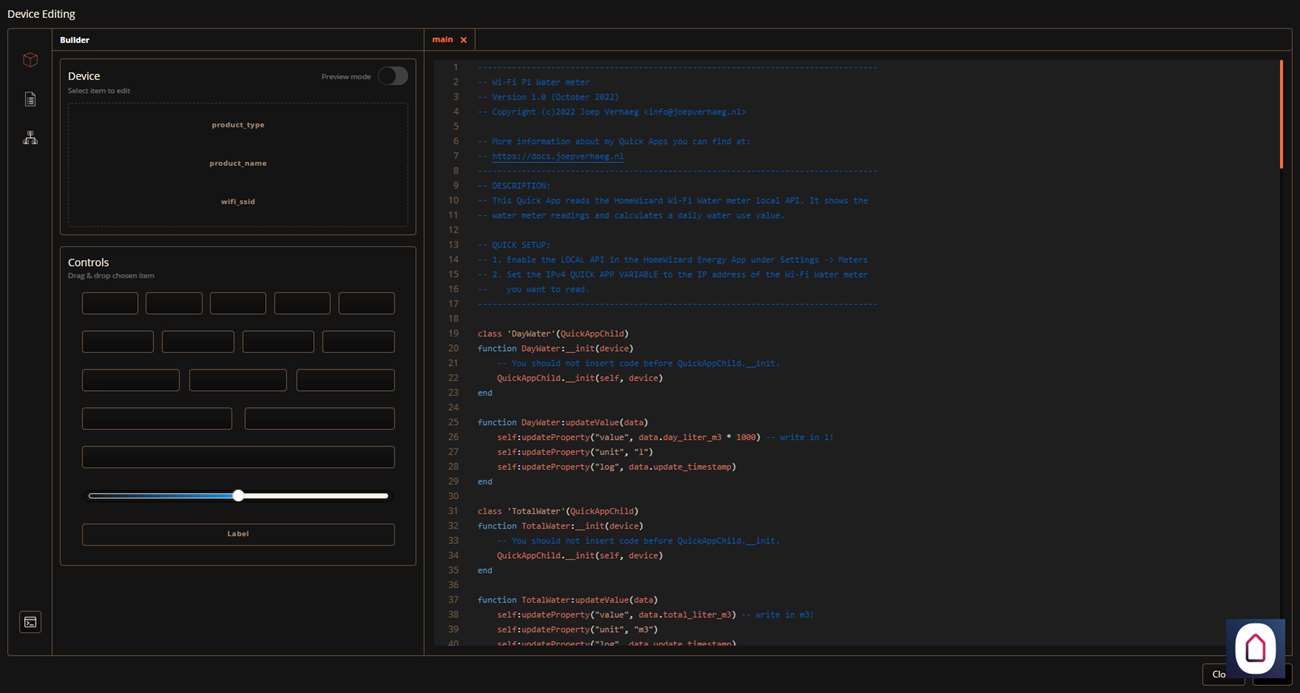Pick the left button in two-button row
The image size is (1300, 693).
[x=157, y=418]
